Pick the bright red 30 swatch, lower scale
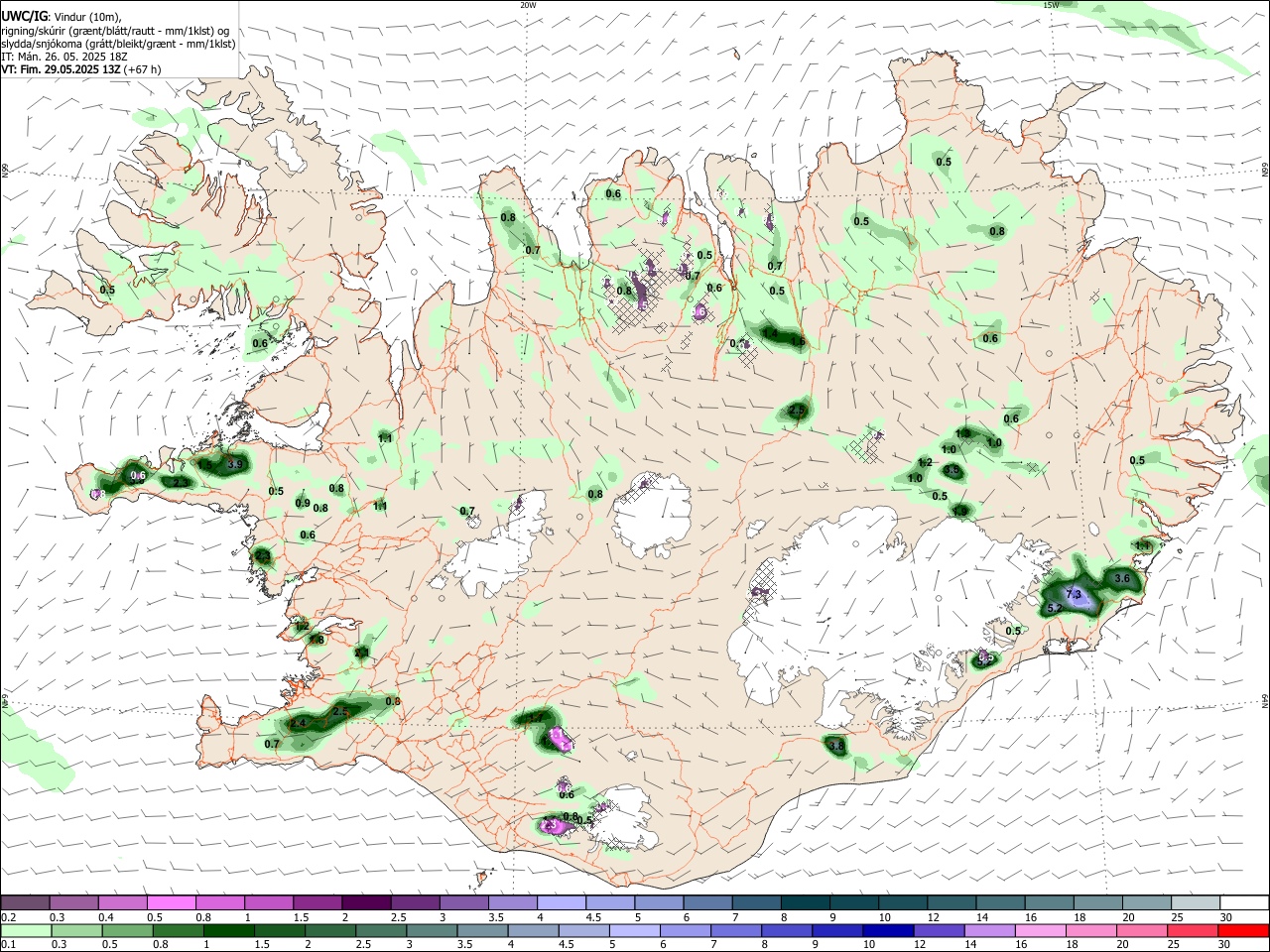1270x952 pixels. [x=1243, y=930]
